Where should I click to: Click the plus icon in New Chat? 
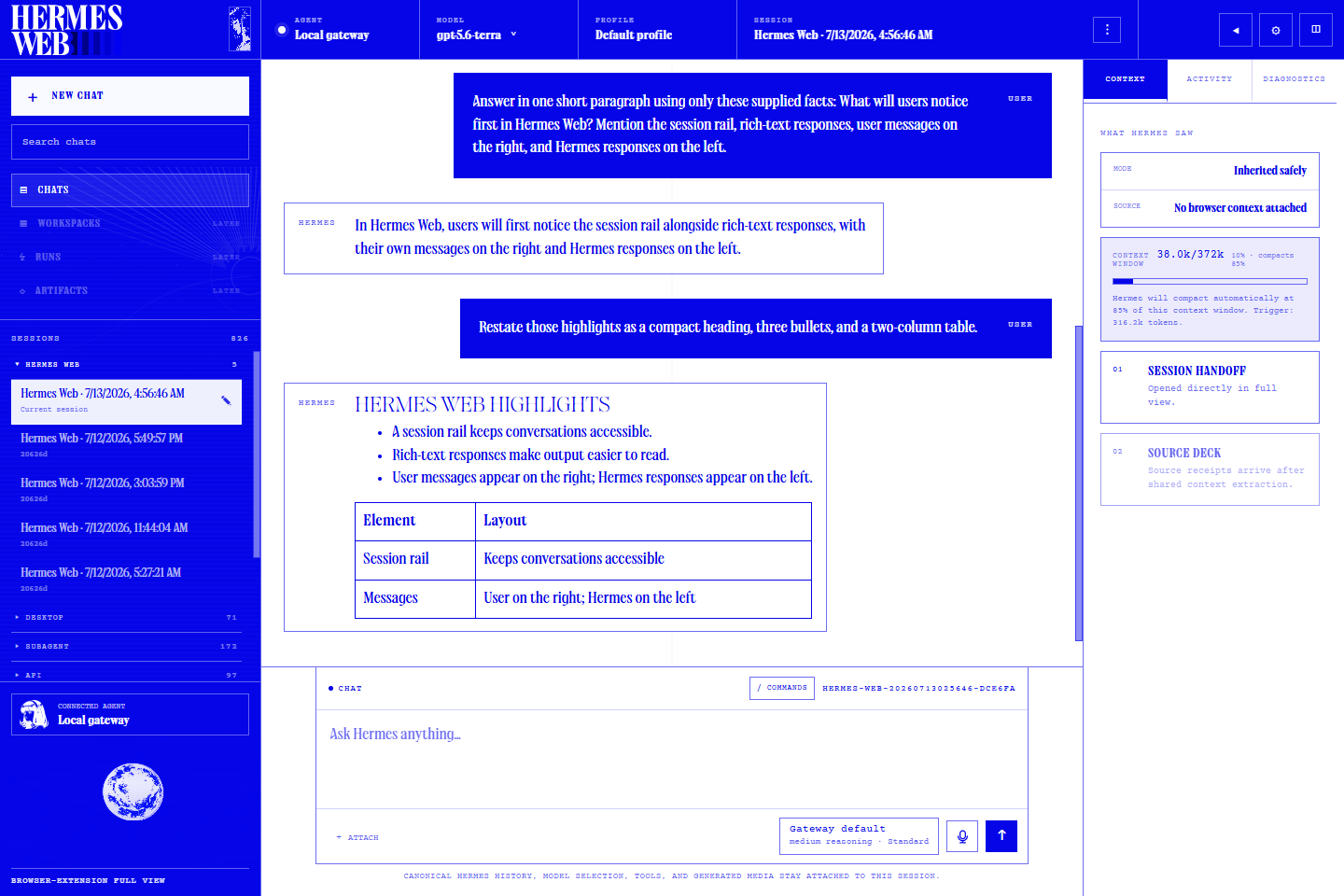(x=33, y=96)
